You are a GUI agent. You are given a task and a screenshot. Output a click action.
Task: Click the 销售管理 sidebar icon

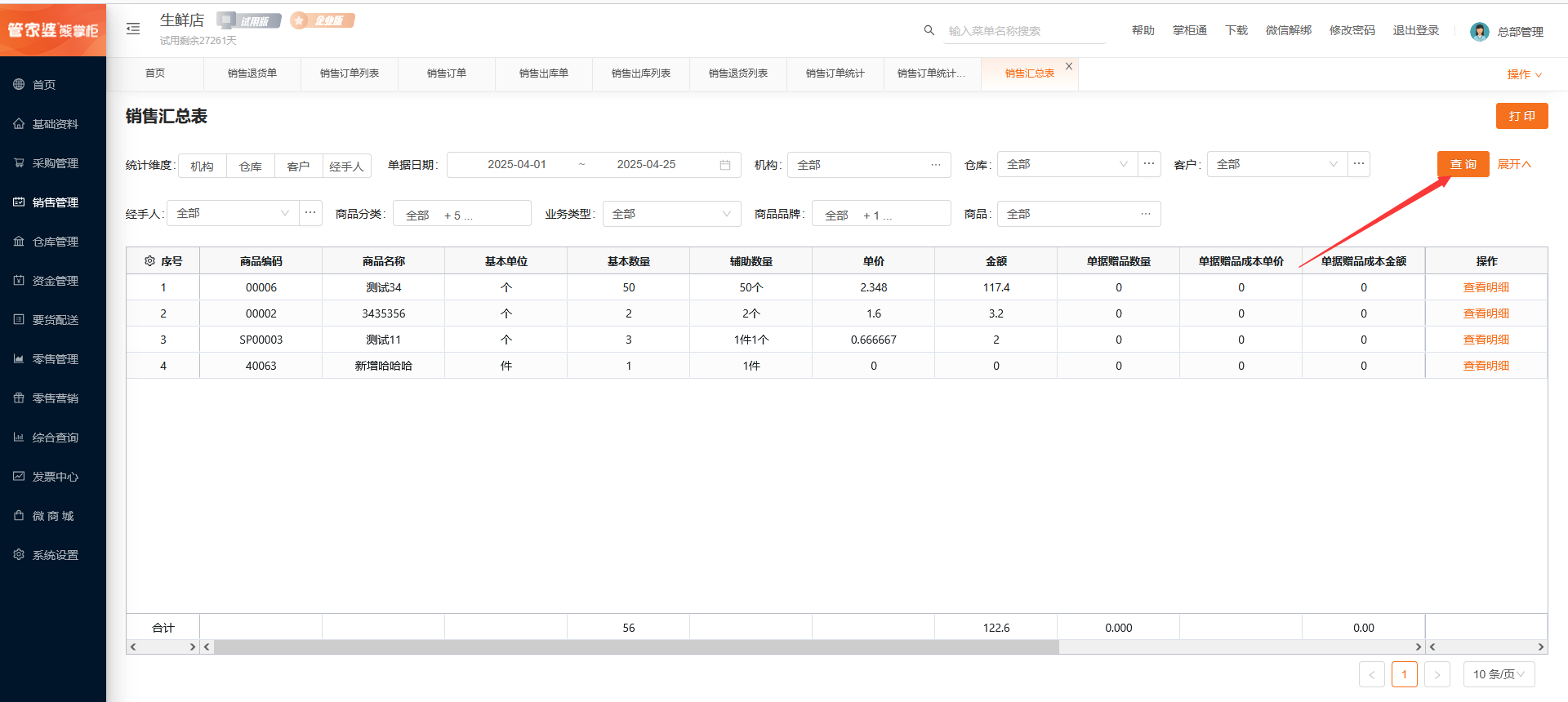(x=19, y=202)
